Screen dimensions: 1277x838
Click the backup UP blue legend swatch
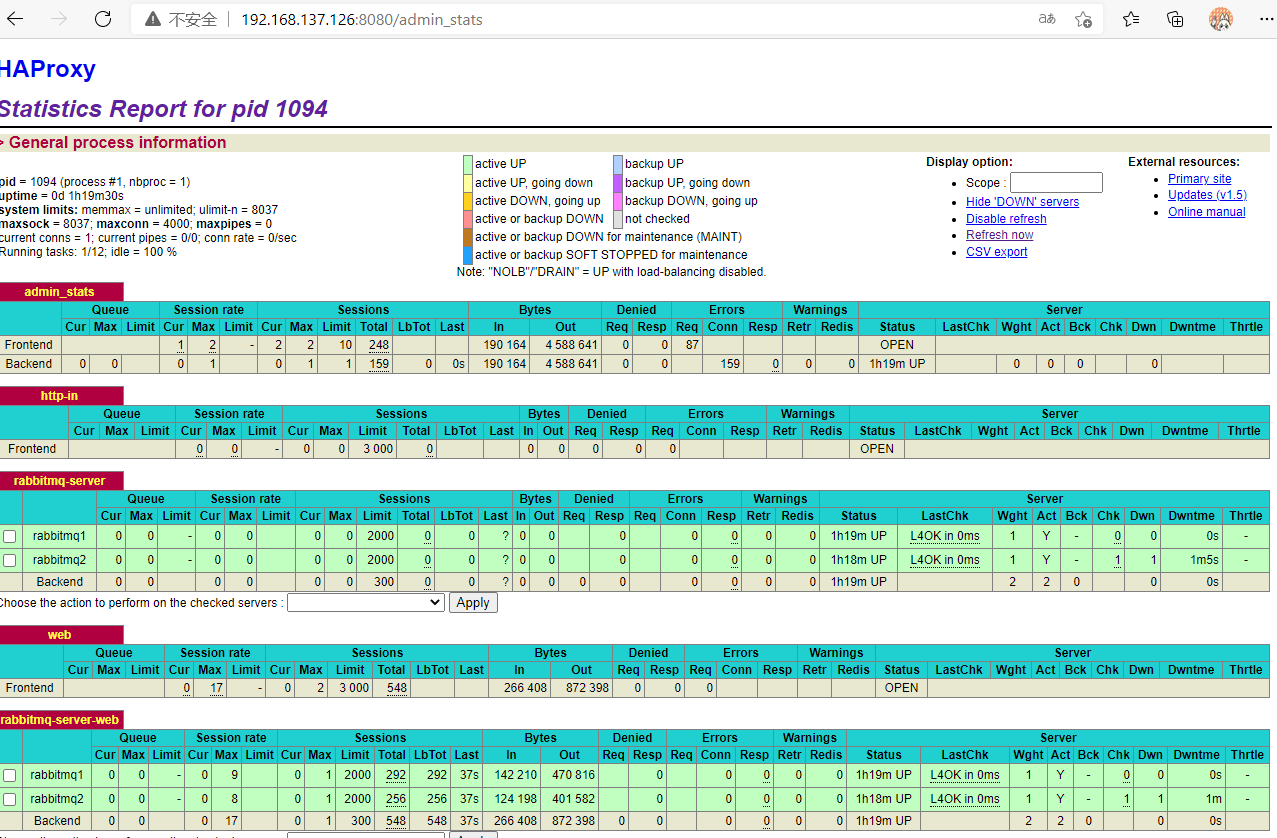click(617, 164)
